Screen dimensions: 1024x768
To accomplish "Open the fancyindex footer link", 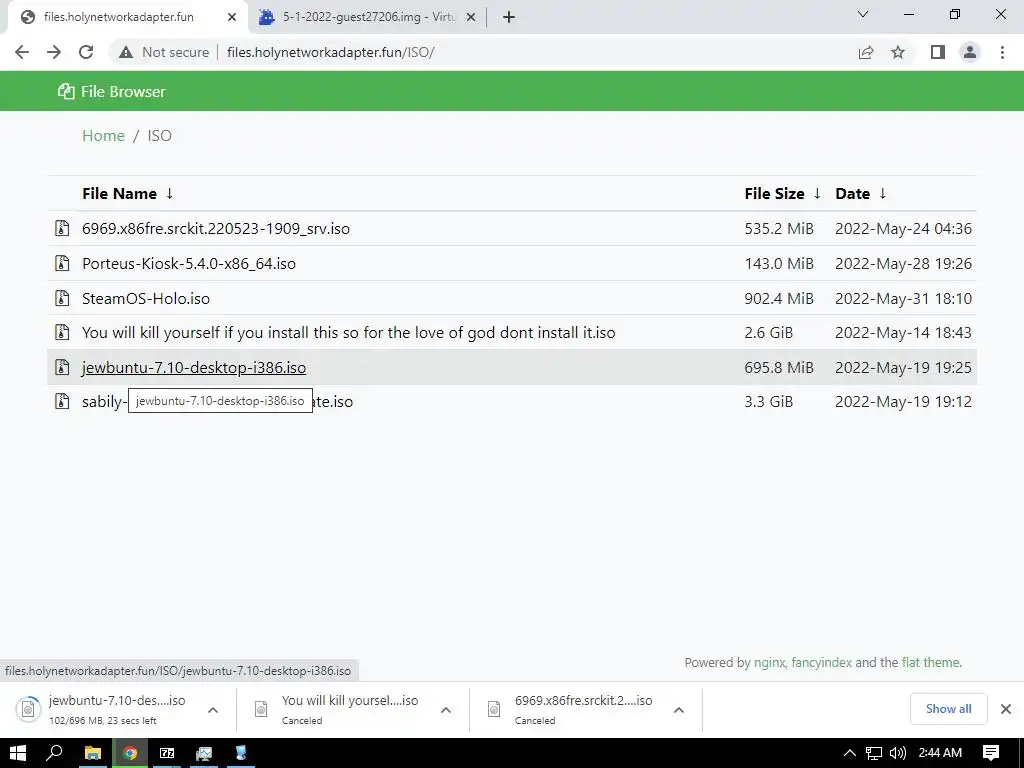I will click(x=822, y=662).
